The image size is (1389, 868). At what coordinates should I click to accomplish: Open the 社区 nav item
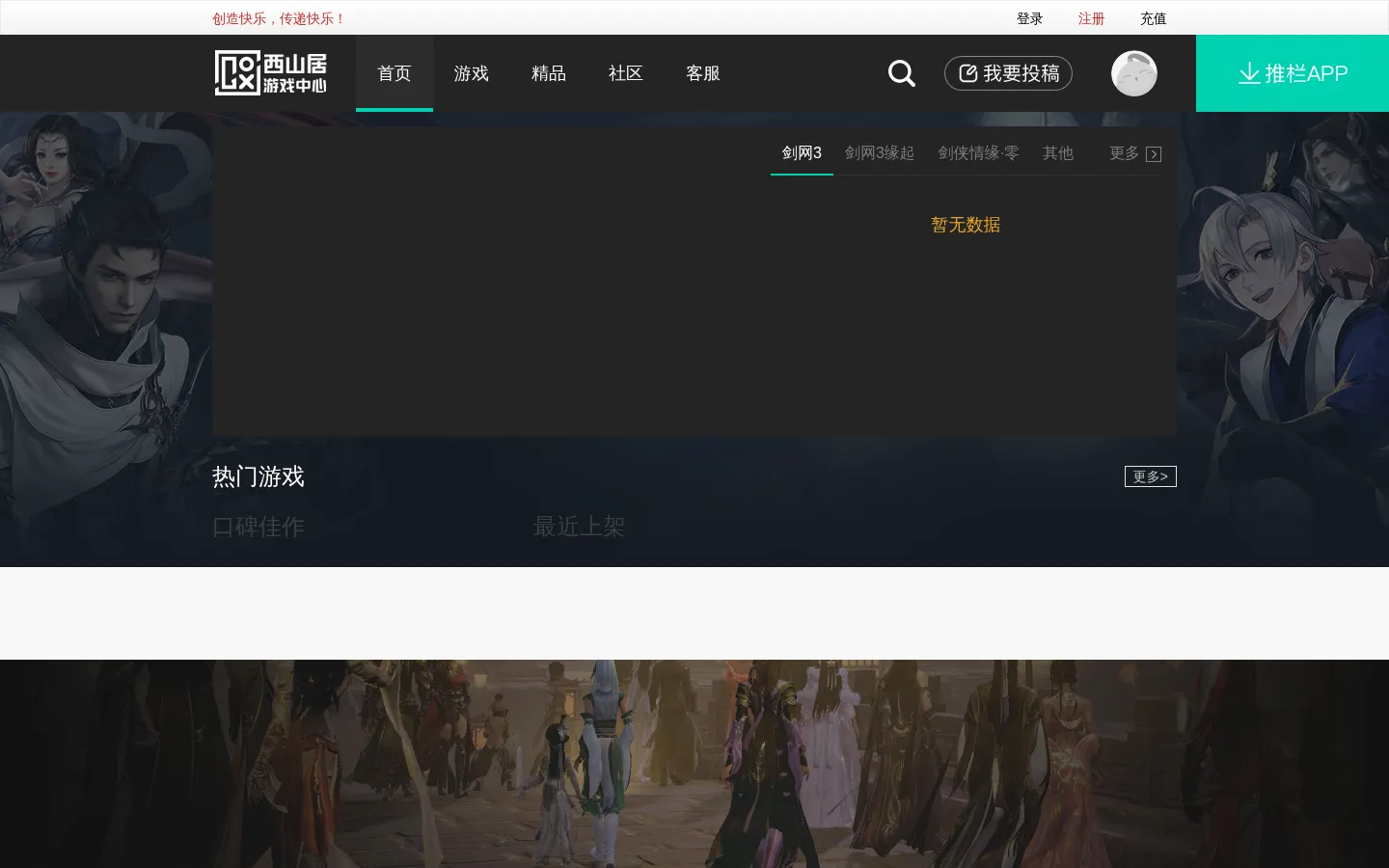point(626,73)
